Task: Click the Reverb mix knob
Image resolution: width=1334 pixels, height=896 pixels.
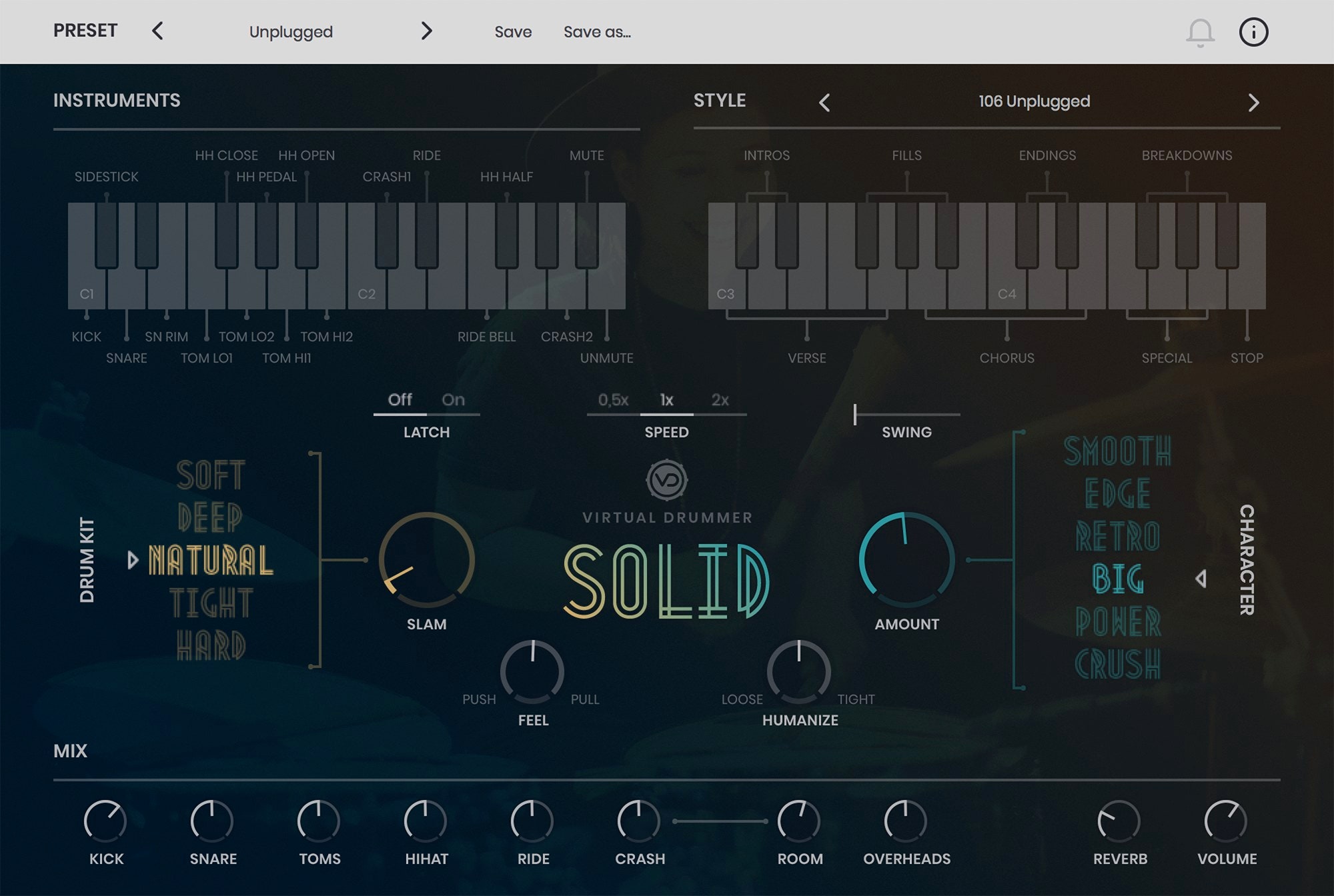Action: (1119, 821)
